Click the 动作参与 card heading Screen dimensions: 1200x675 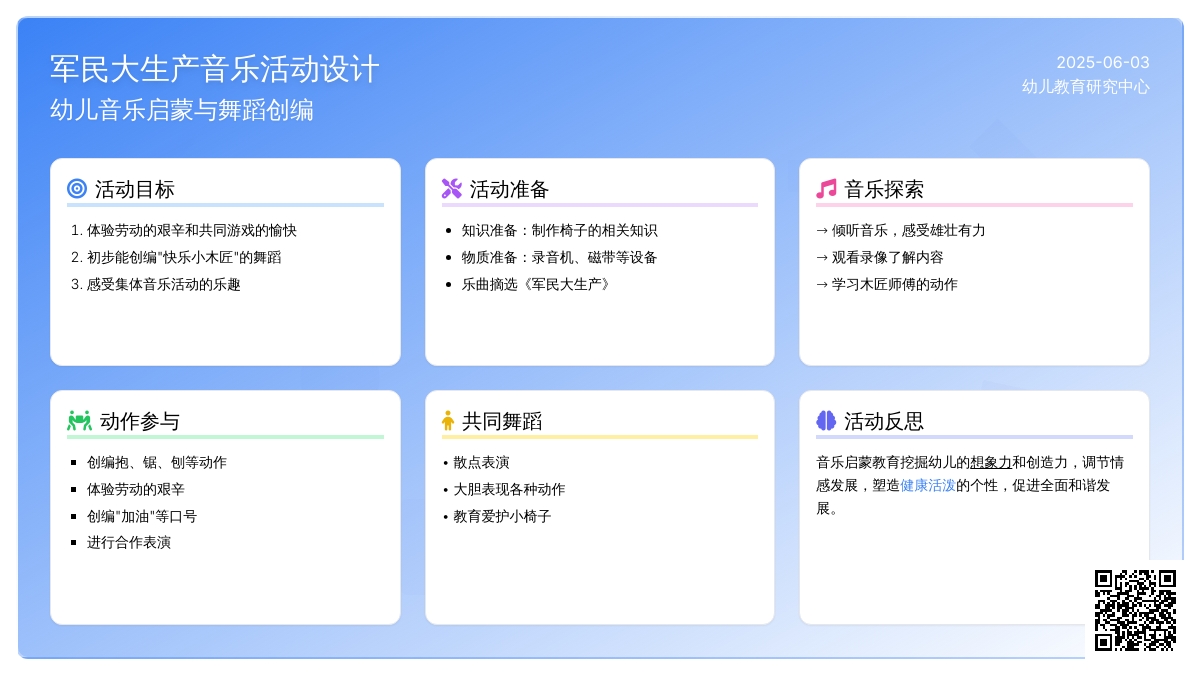coord(140,421)
